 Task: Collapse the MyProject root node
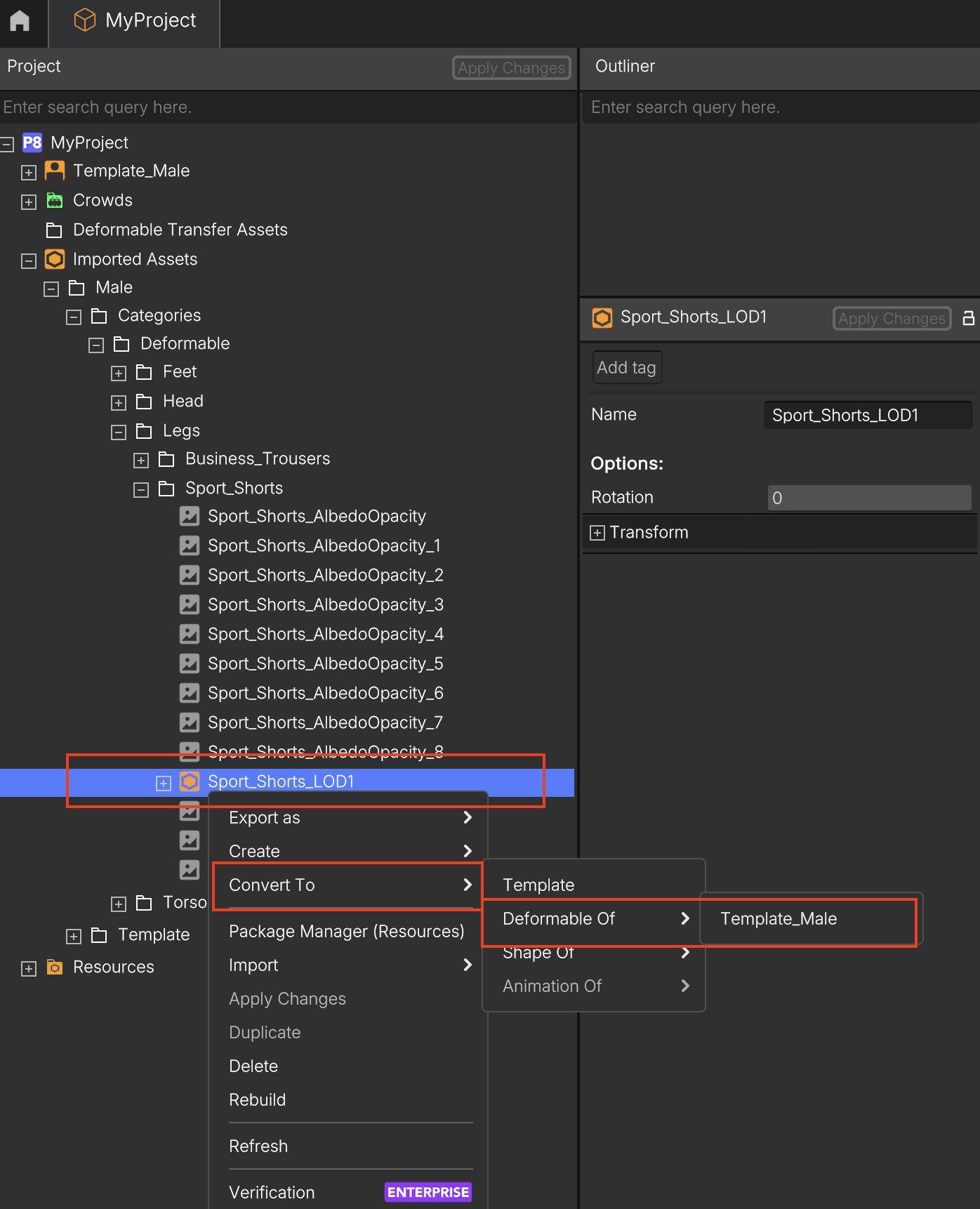7,145
